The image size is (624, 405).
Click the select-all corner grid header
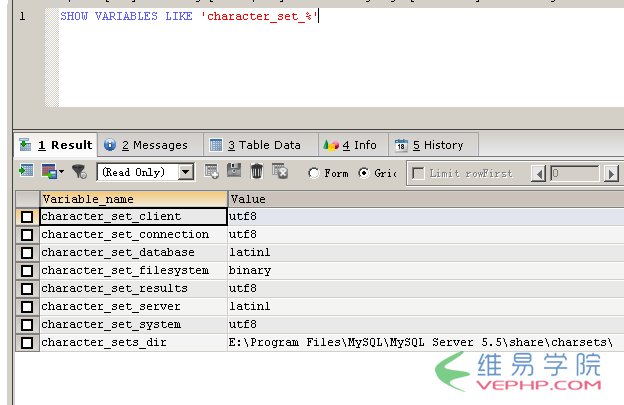pyautogui.click(x=27, y=199)
